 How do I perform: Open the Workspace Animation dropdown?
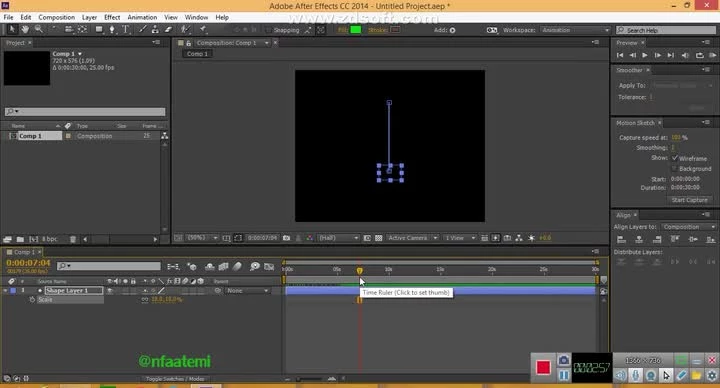point(575,30)
